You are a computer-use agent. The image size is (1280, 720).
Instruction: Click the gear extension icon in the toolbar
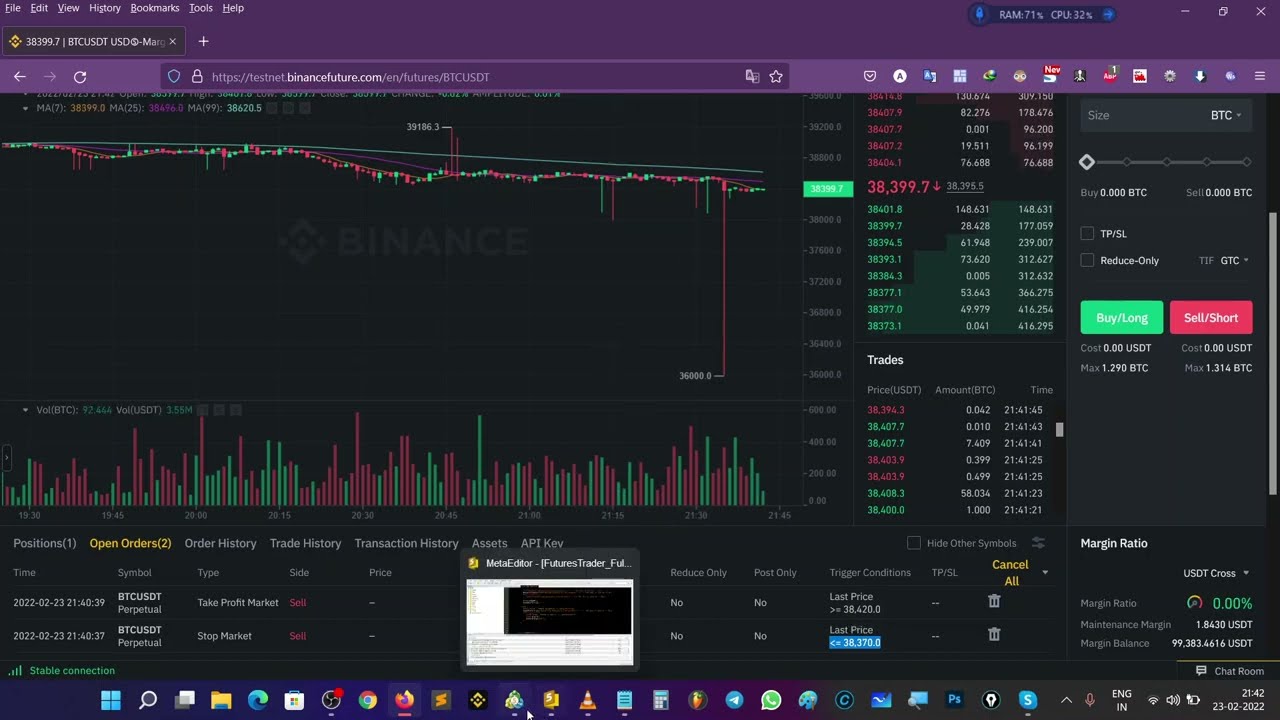(x=1170, y=76)
